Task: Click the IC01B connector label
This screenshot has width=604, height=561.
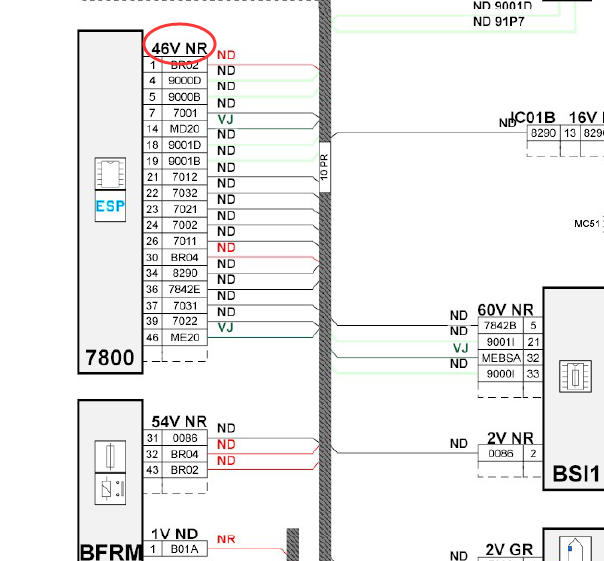Action: (x=533, y=117)
